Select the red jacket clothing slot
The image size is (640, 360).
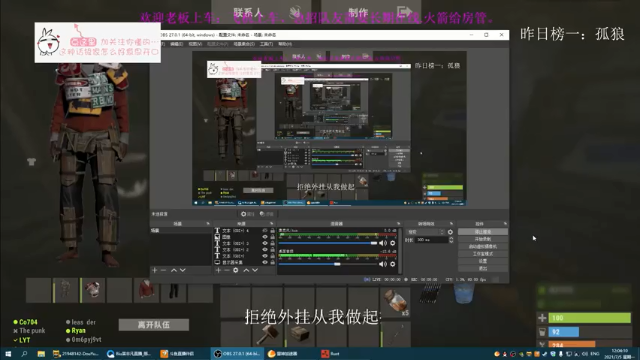click(146, 290)
